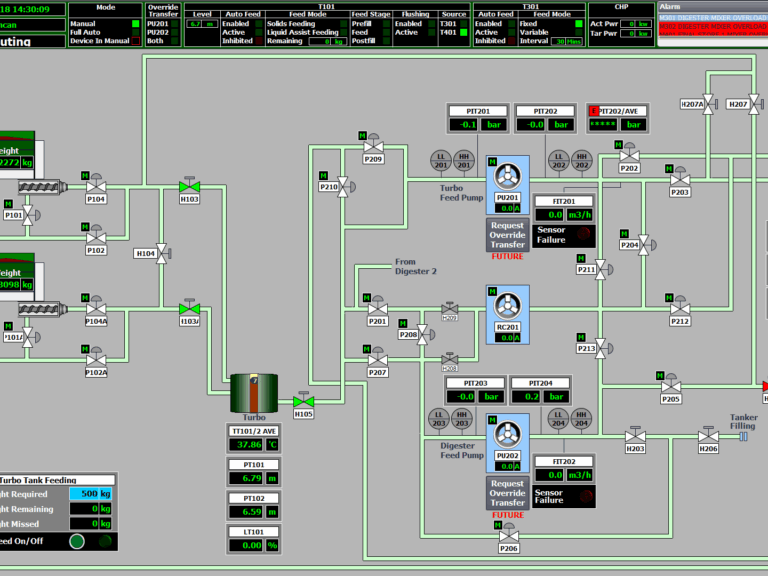Click the LL 201 level switch indicator
The image size is (768, 576).
(441, 161)
